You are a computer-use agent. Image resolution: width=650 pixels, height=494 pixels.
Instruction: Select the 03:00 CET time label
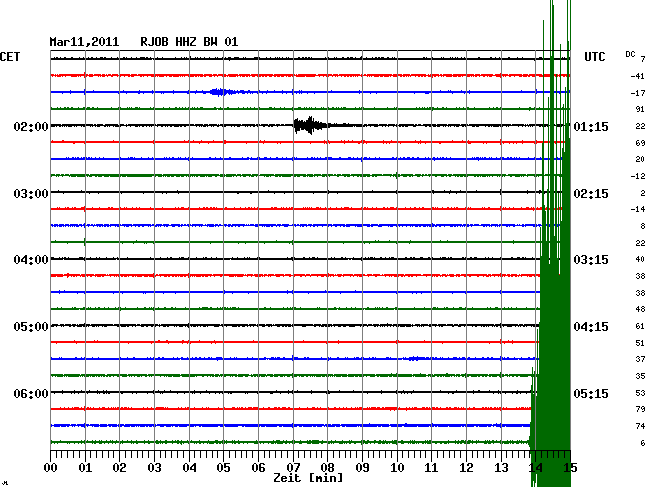[x=31, y=194]
